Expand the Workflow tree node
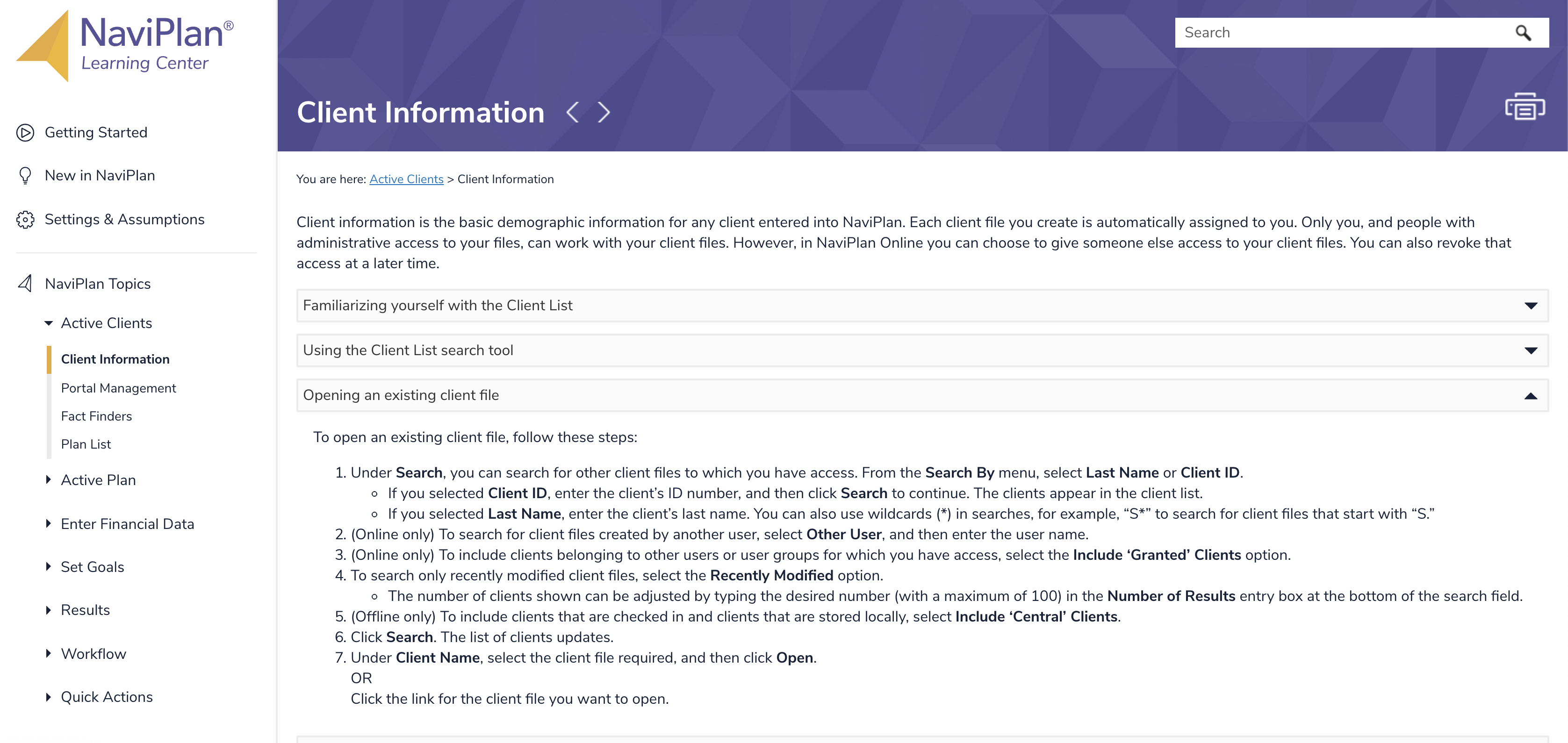The height and width of the screenshot is (743, 1568). 49,654
